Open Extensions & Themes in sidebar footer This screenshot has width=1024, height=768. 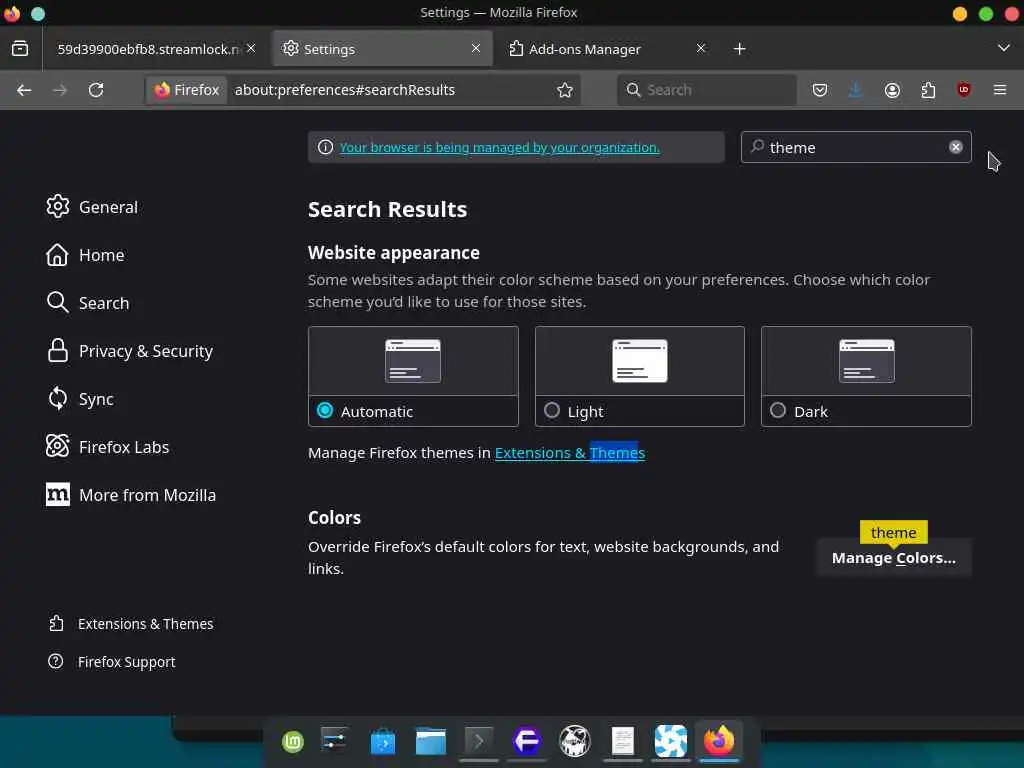tap(131, 624)
